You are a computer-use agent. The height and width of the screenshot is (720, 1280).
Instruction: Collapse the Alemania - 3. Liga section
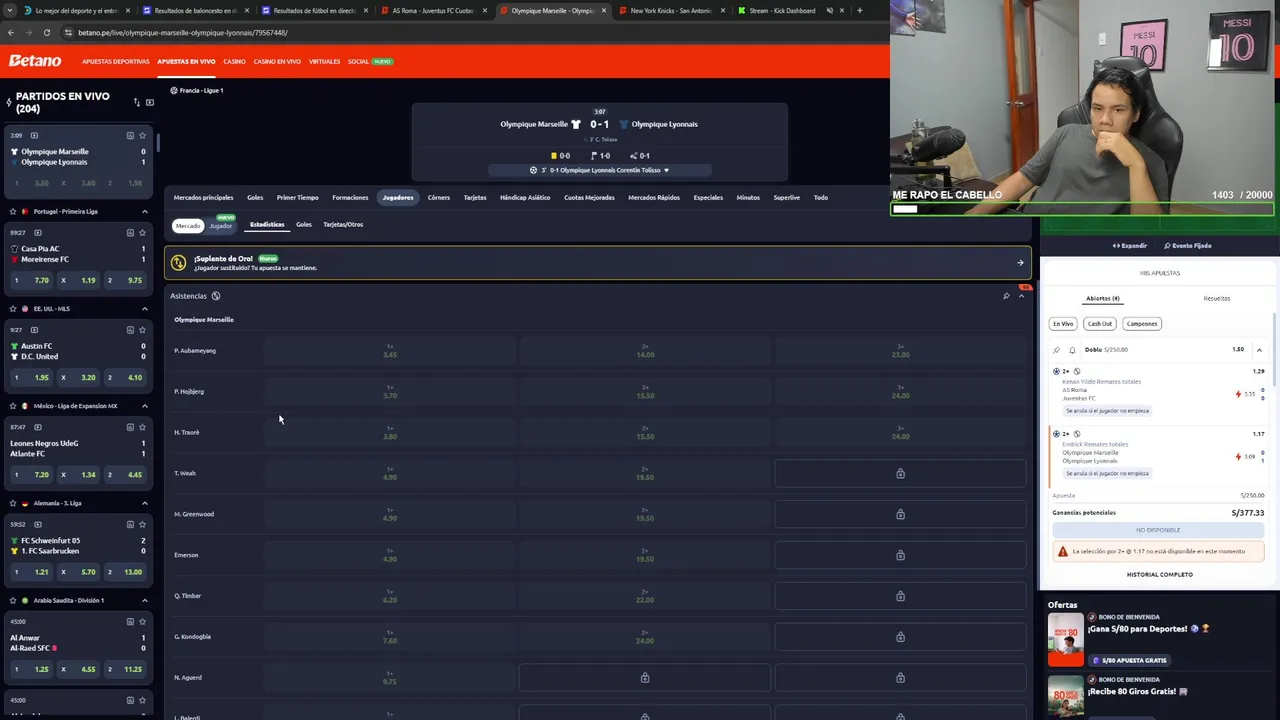tap(144, 503)
